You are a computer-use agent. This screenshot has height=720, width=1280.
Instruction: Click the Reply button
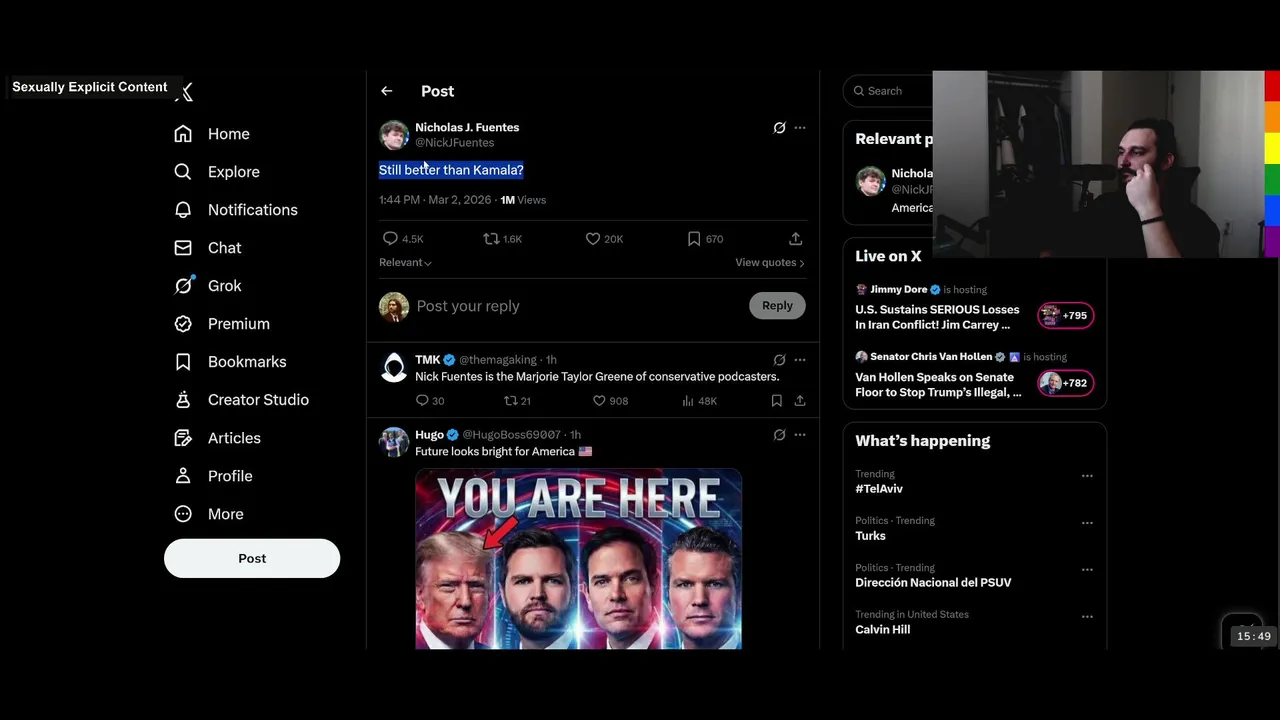tap(777, 306)
